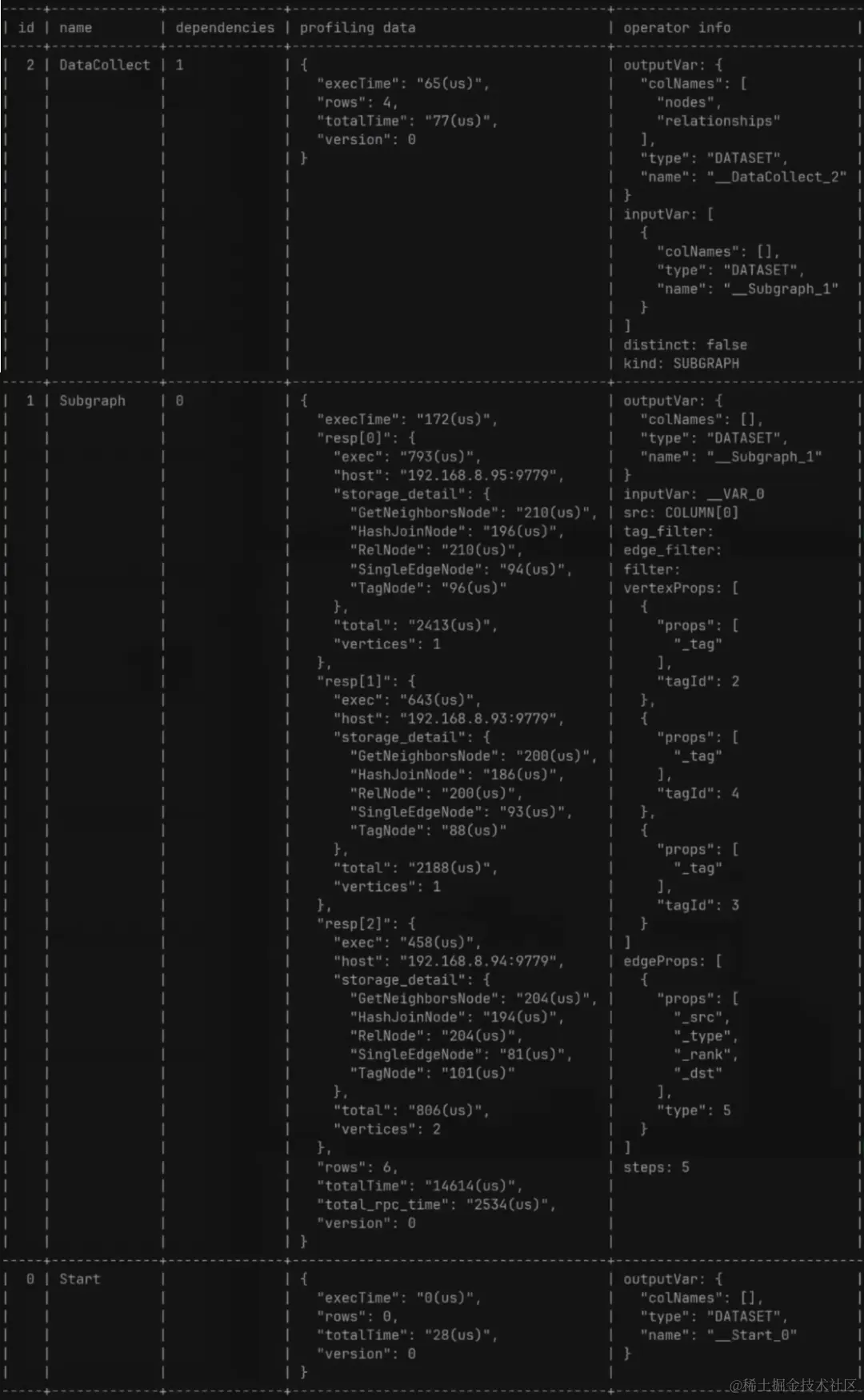Select the DataCollect operator name
The width and height of the screenshot is (864, 1400).
point(105,65)
